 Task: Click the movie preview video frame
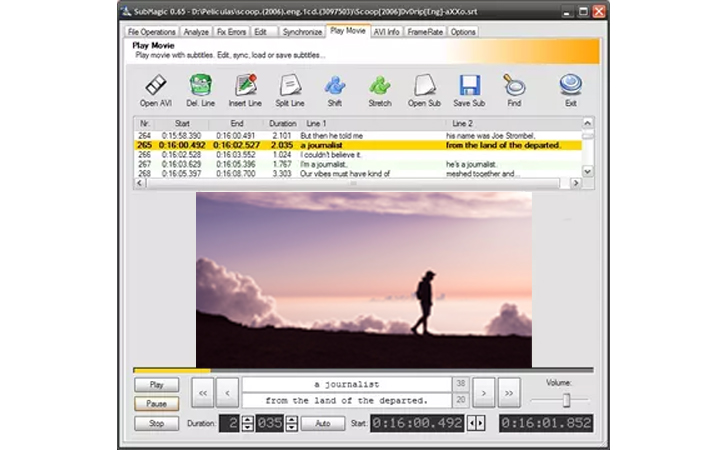click(x=364, y=280)
